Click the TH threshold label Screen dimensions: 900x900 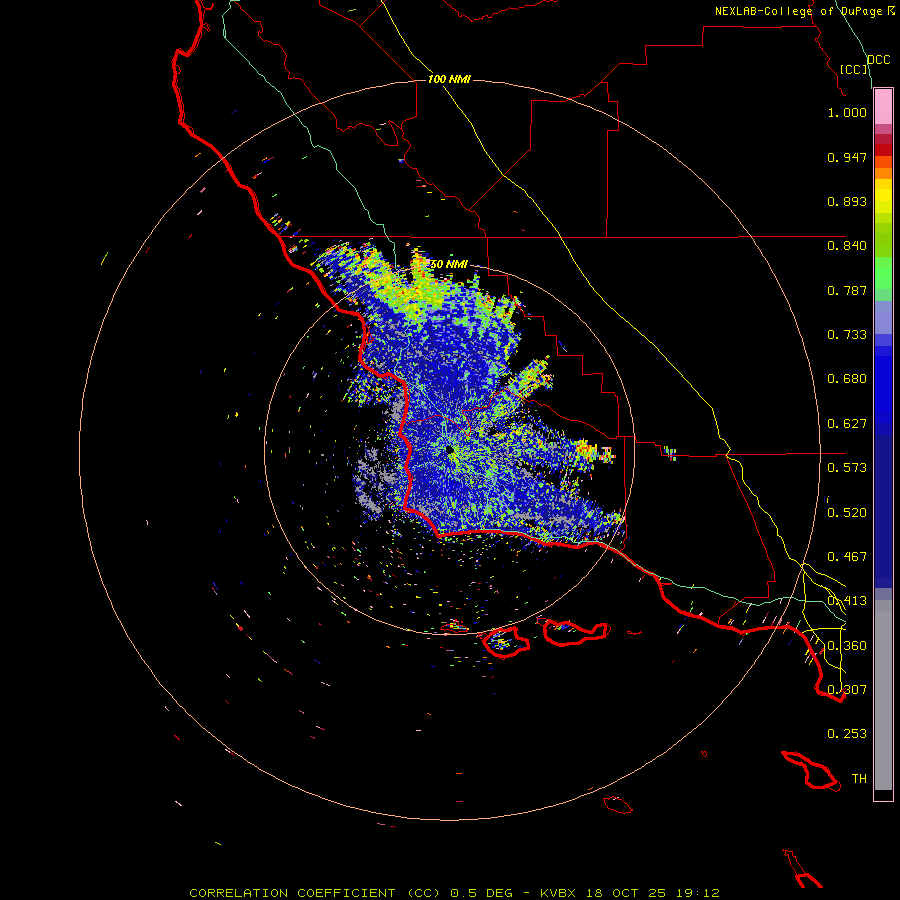(x=859, y=779)
